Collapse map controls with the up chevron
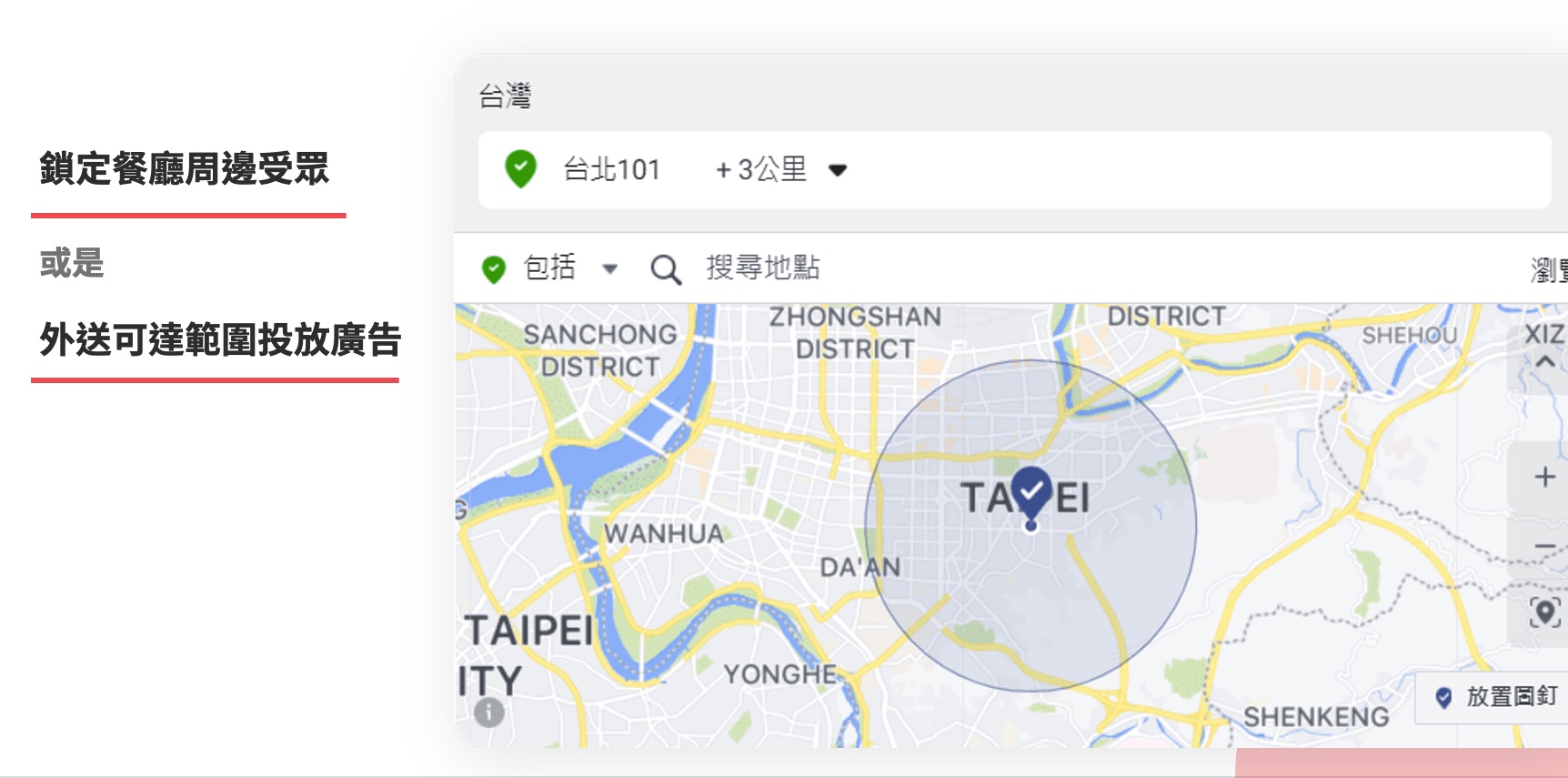This screenshot has height=778, width=1568. pyautogui.click(x=1544, y=361)
